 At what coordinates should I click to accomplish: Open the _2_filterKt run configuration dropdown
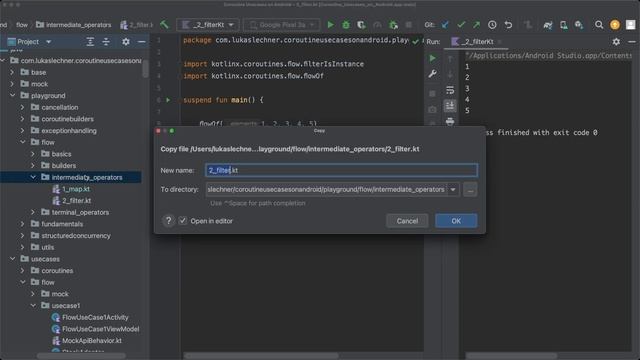pos(207,25)
